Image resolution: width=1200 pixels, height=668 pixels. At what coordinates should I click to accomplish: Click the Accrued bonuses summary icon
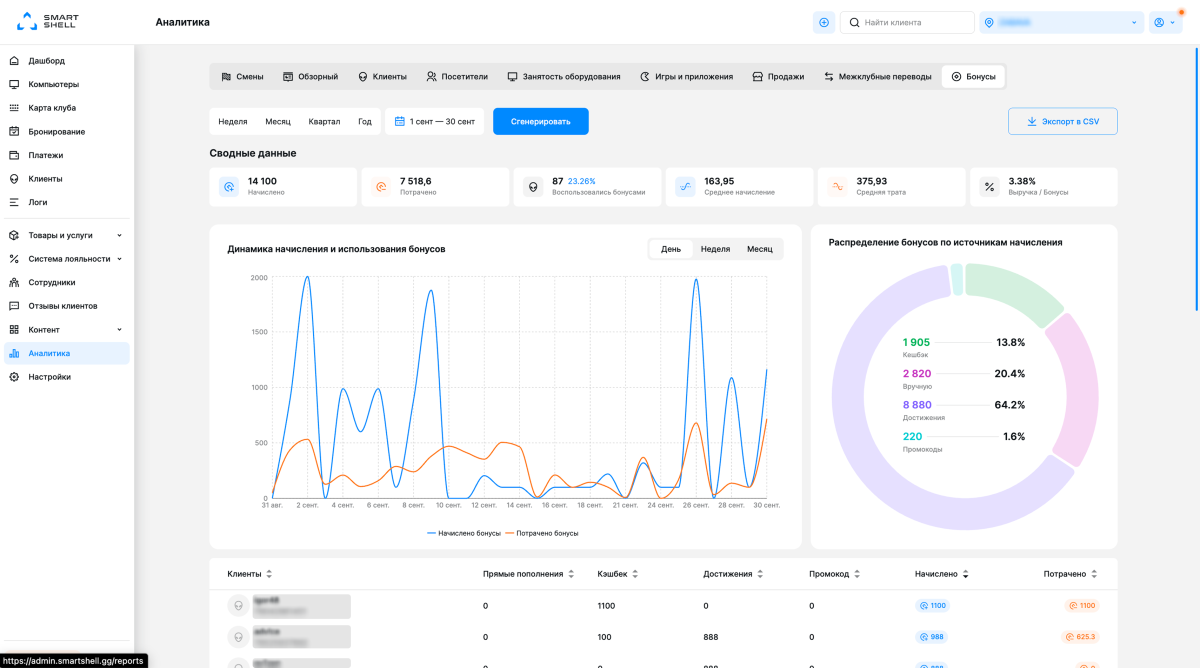click(x=229, y=187)
